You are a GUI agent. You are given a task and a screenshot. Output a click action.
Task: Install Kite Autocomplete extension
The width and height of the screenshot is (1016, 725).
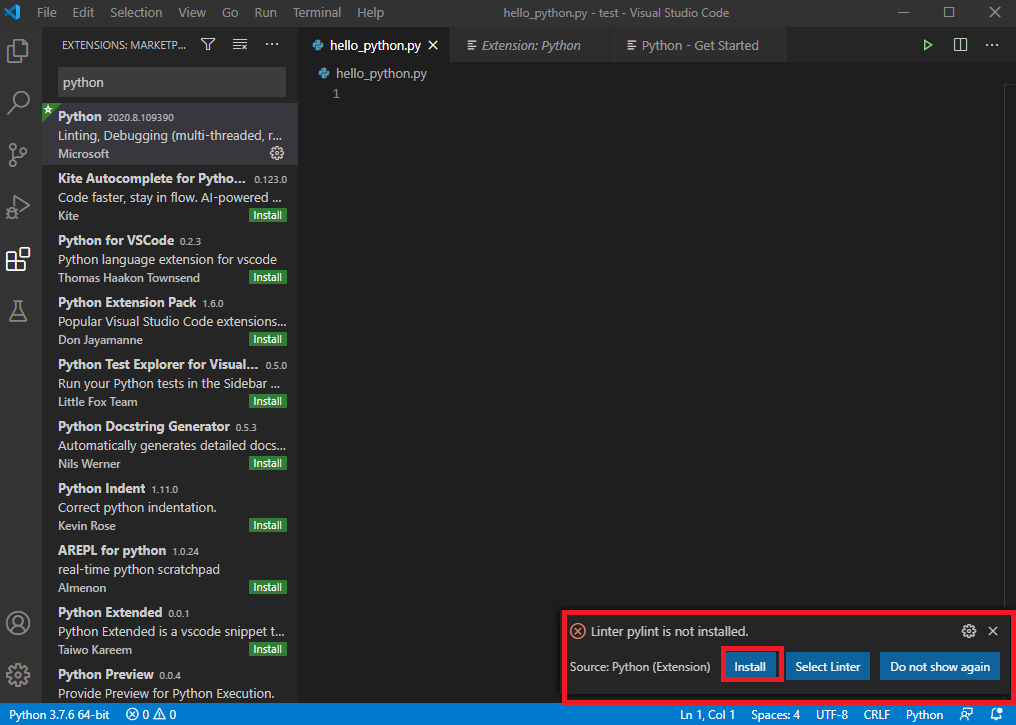268,215
